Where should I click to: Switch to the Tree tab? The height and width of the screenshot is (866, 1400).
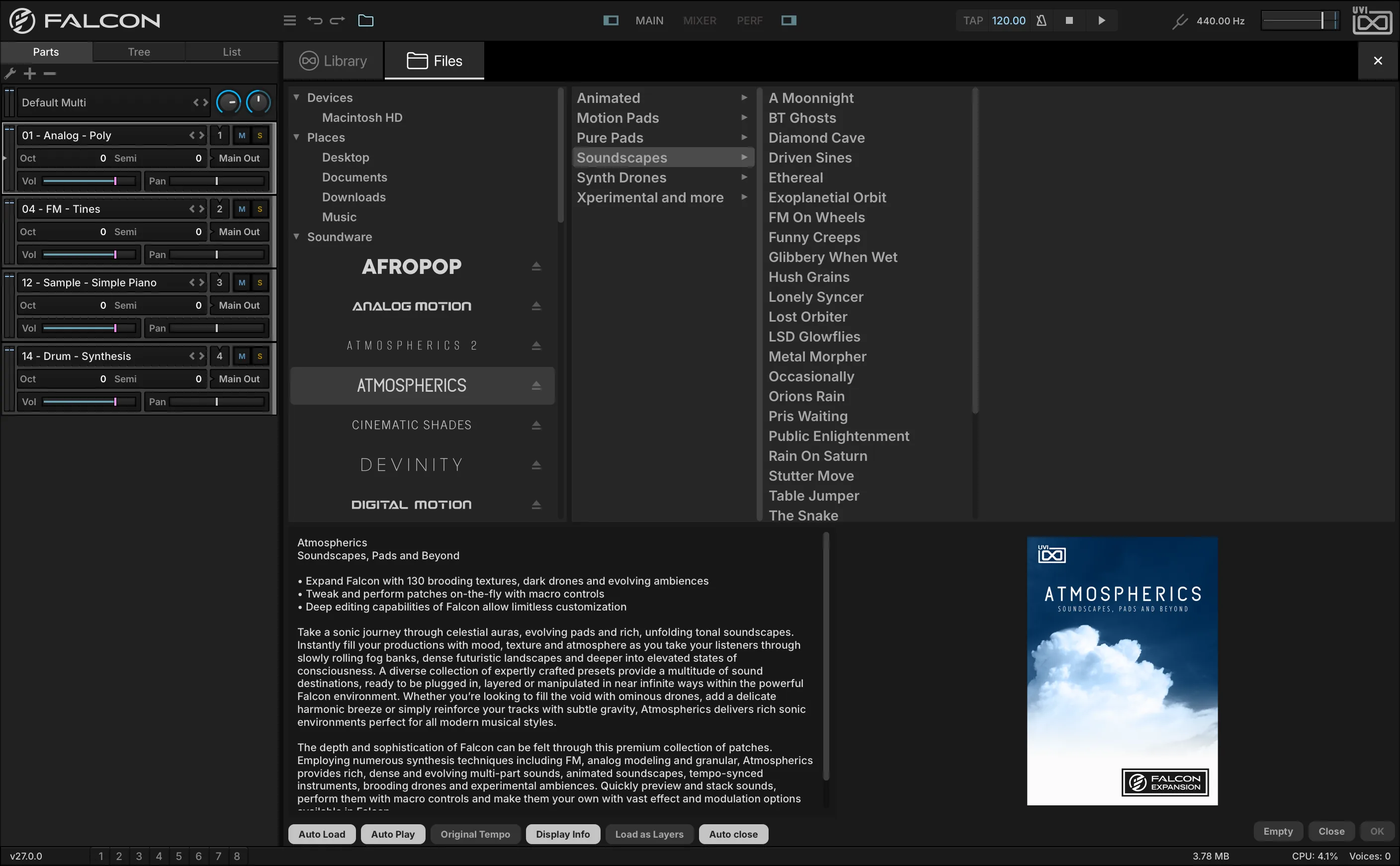[x=139, y=52]
